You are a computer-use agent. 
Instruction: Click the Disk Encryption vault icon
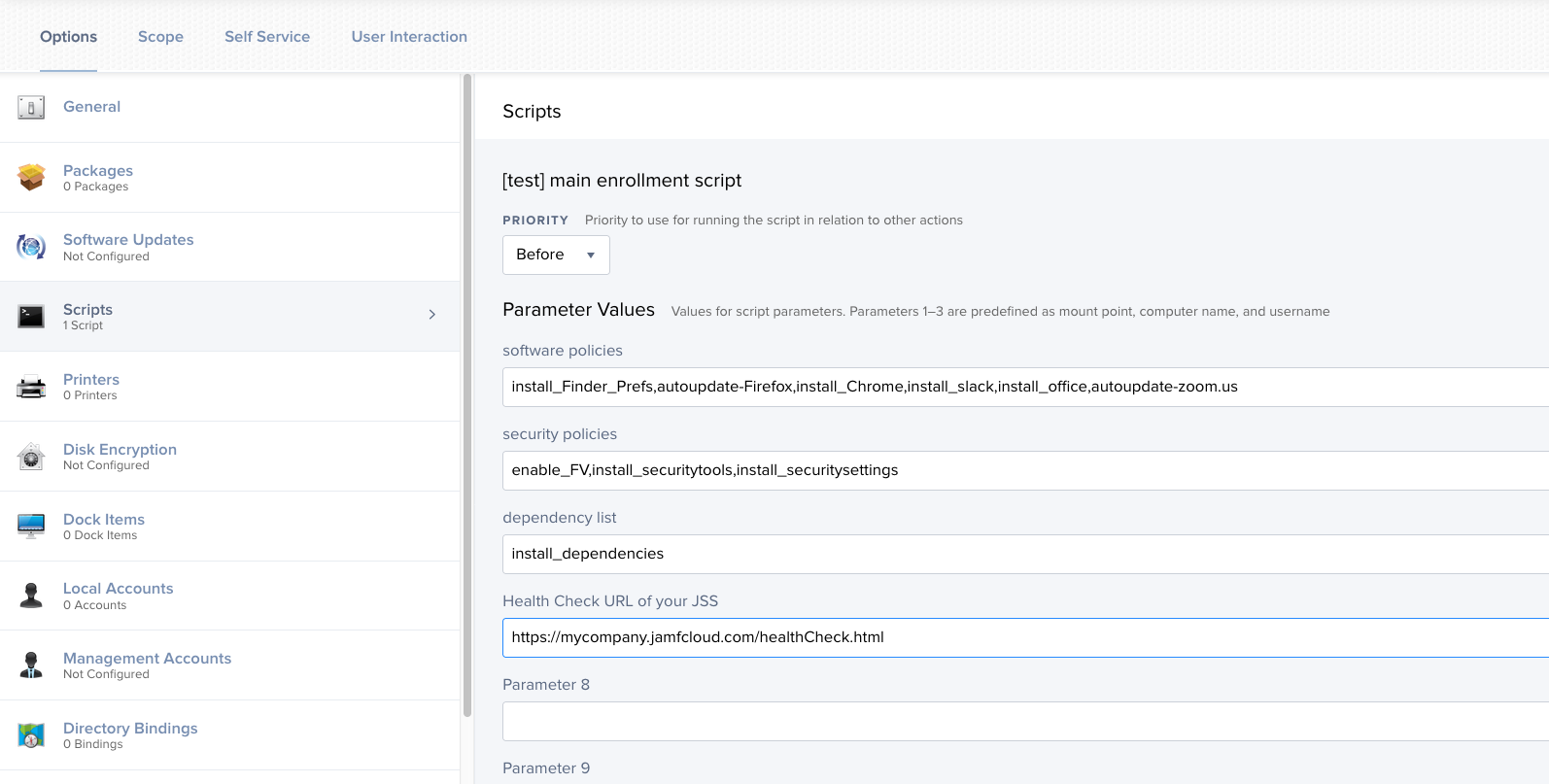click(31, 457)
